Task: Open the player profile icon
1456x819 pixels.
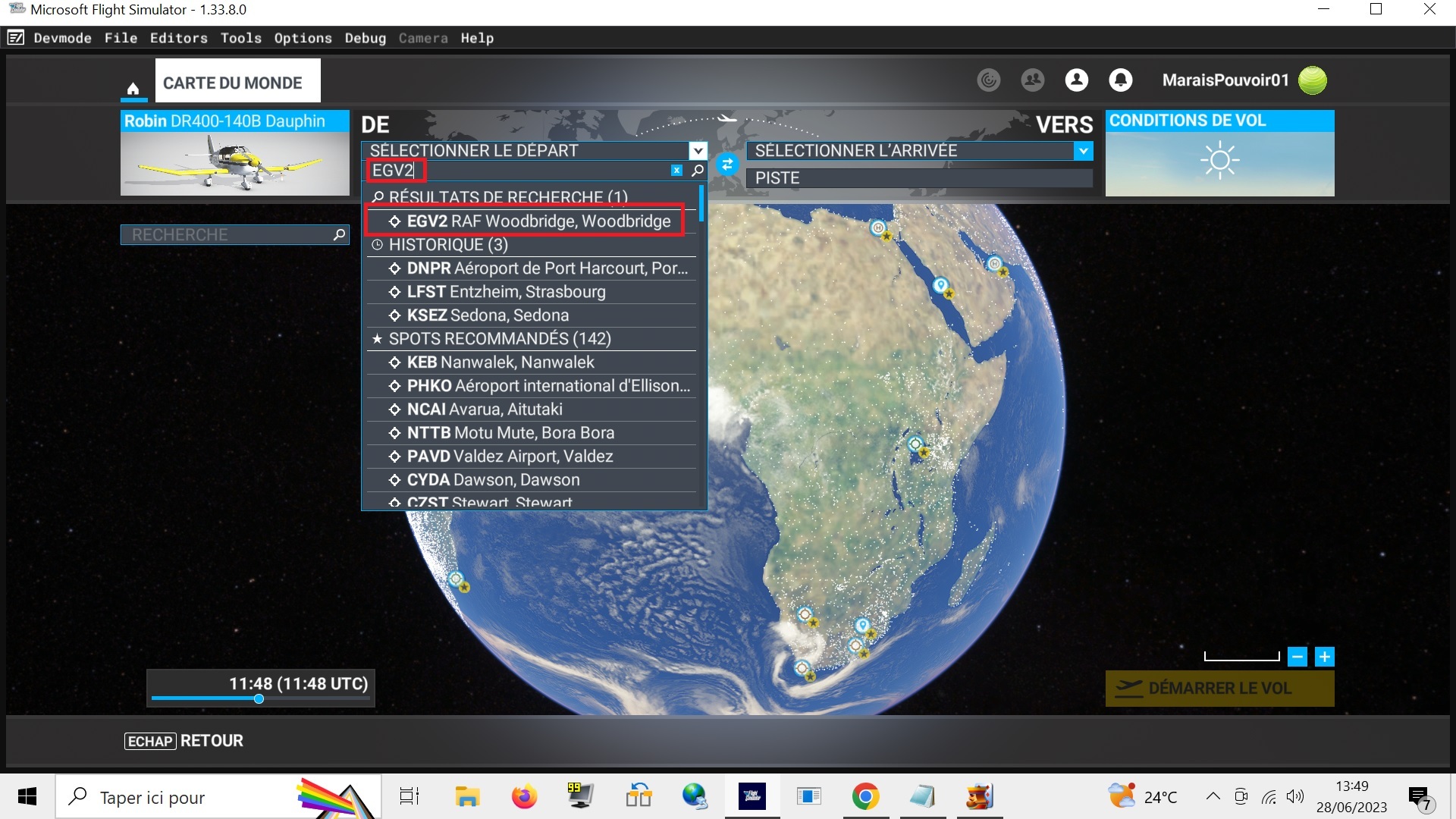Action: coord(1076,80)
